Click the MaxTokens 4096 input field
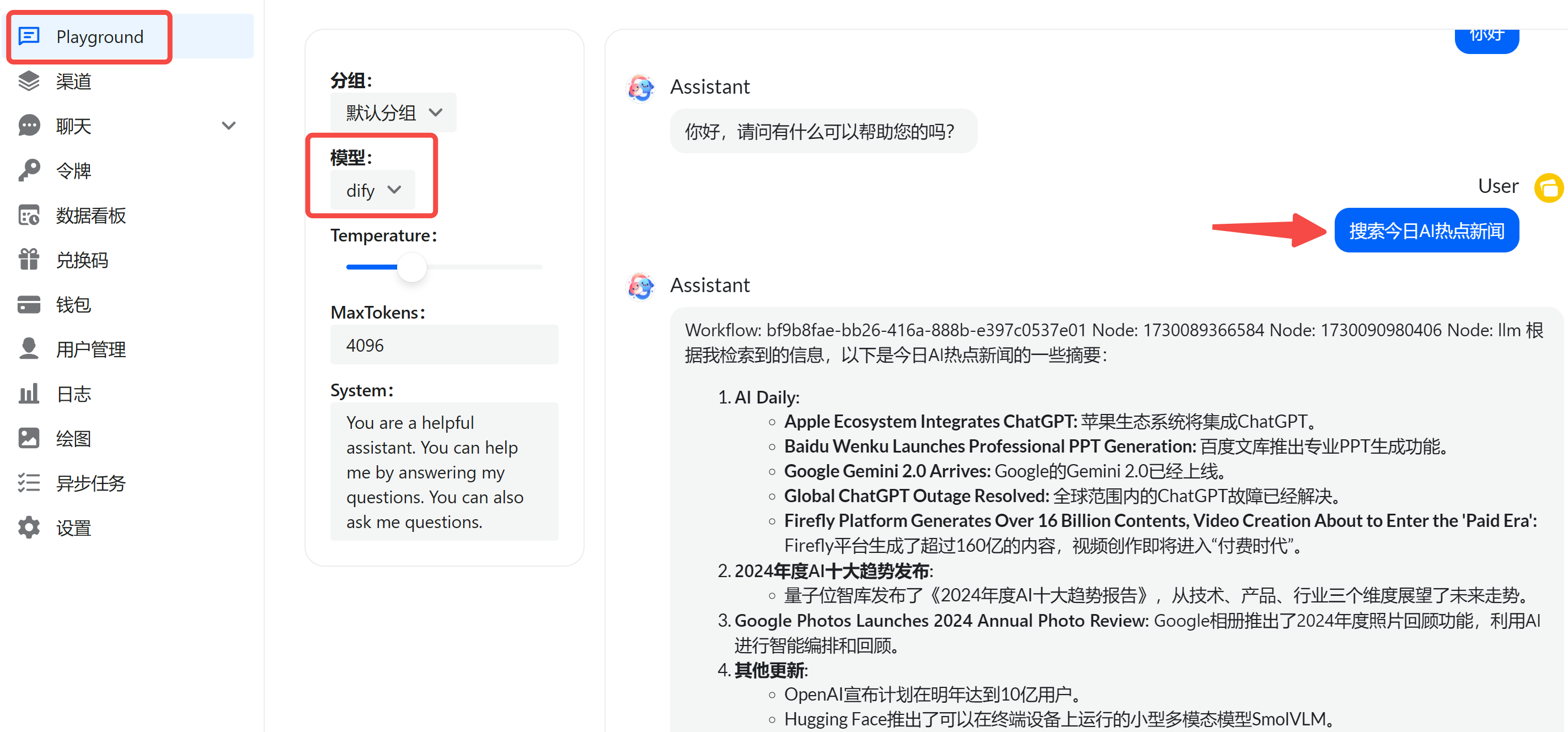This screenshot has height=732, width=1568. [444, 345]
